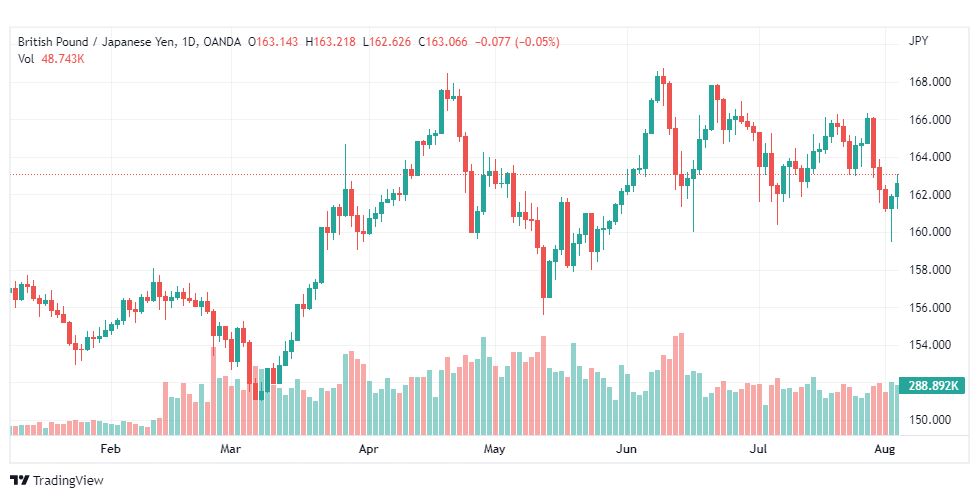The height and width of the screenshot is (498, 979).
Task: Click the C163.066 close value in header
Action: (x=443, y=42)
